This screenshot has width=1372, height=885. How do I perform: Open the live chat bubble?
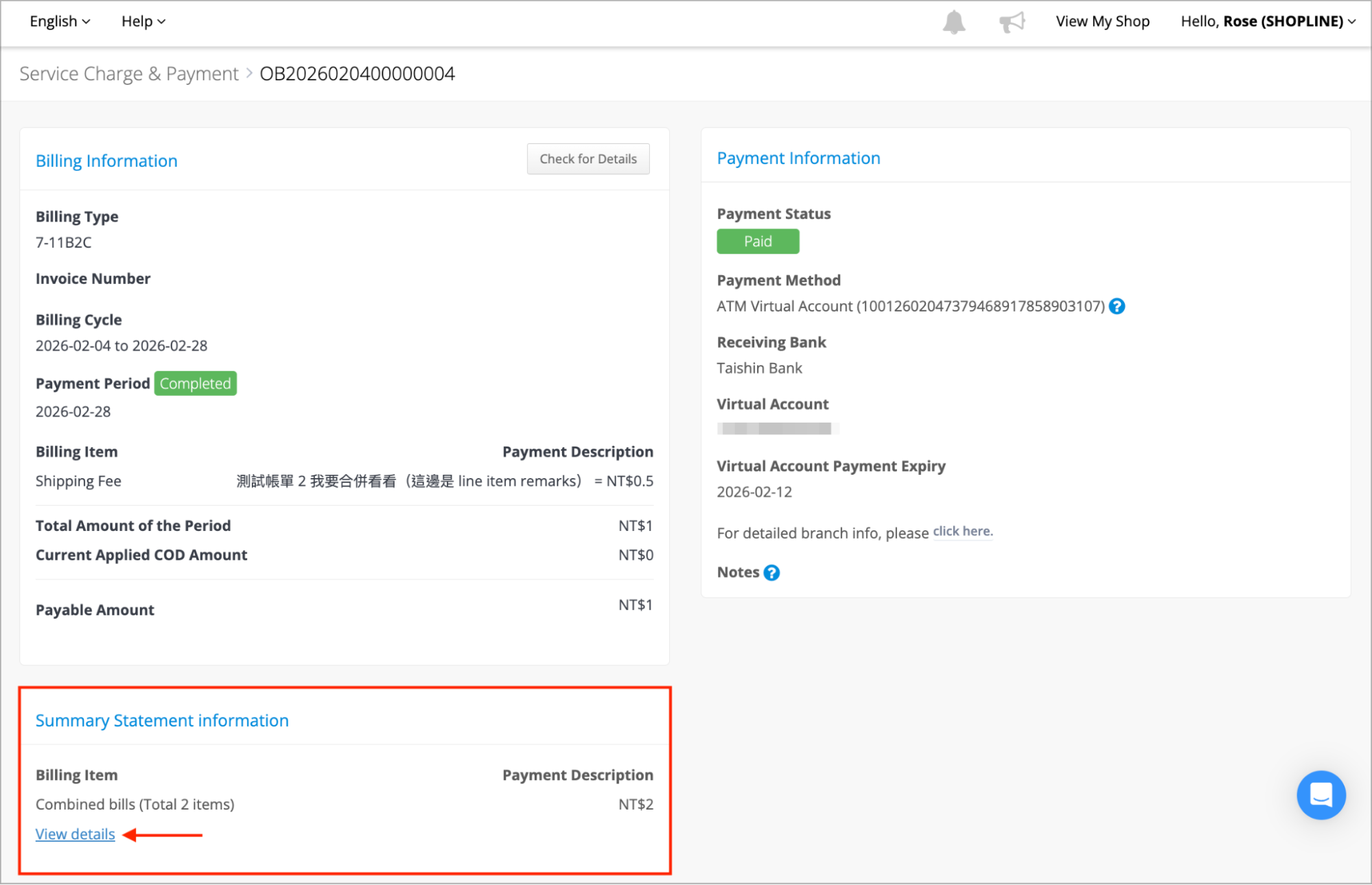pyautogui.click(x=1321, y=795)
